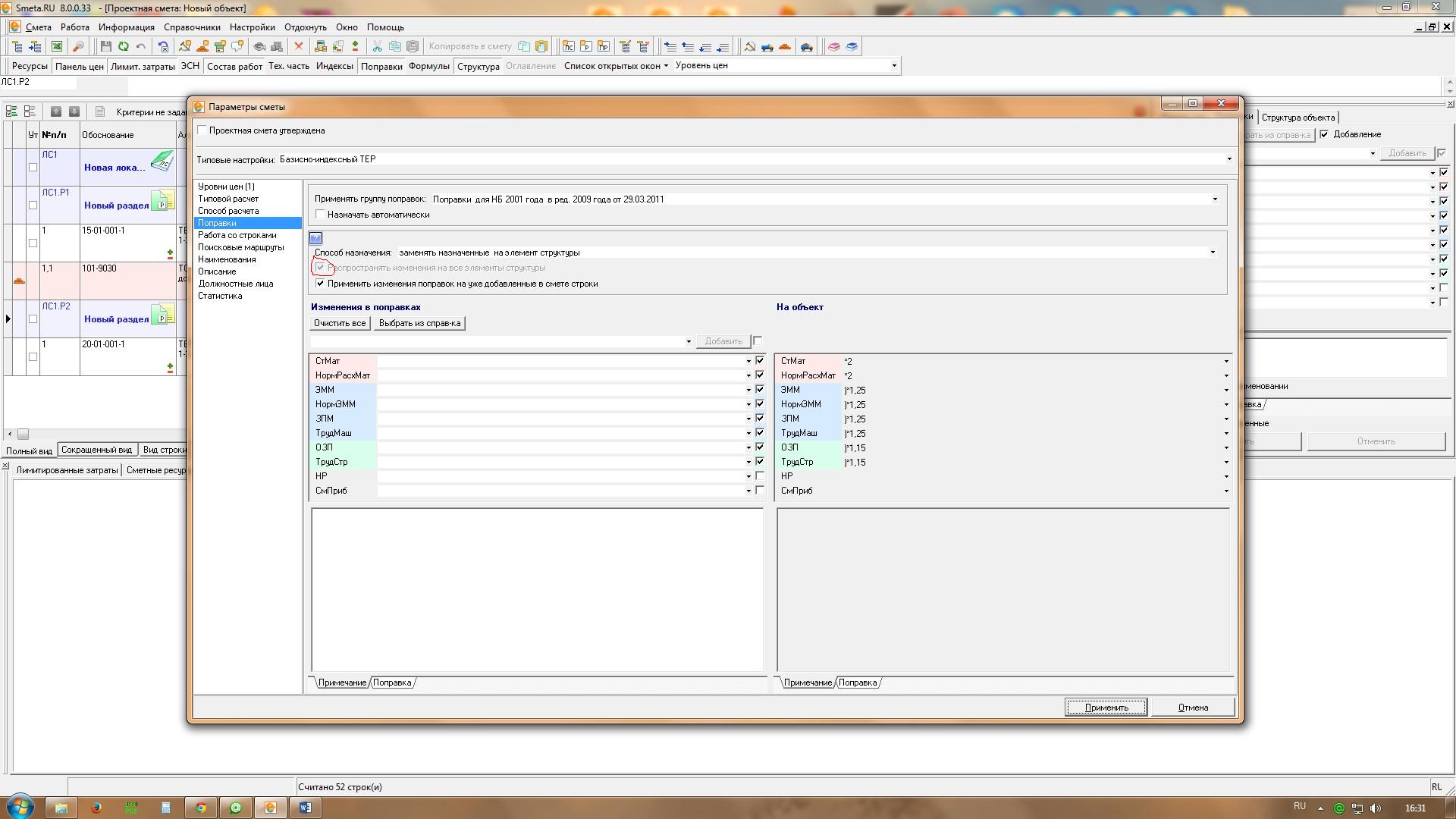Viewport: 1456px width, 819px height.
Task: Expand Применять группу поправок dropdown
Action: 1215,199
